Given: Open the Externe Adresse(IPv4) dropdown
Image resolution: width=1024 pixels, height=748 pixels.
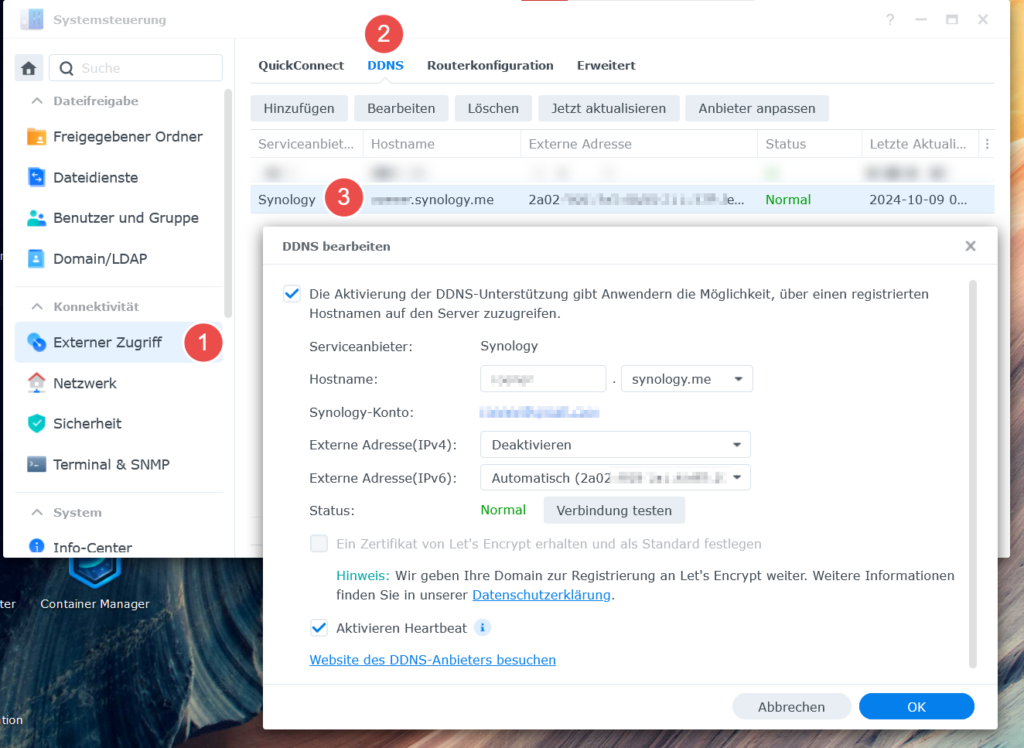Looking at the screenshot, I should 615,445.
